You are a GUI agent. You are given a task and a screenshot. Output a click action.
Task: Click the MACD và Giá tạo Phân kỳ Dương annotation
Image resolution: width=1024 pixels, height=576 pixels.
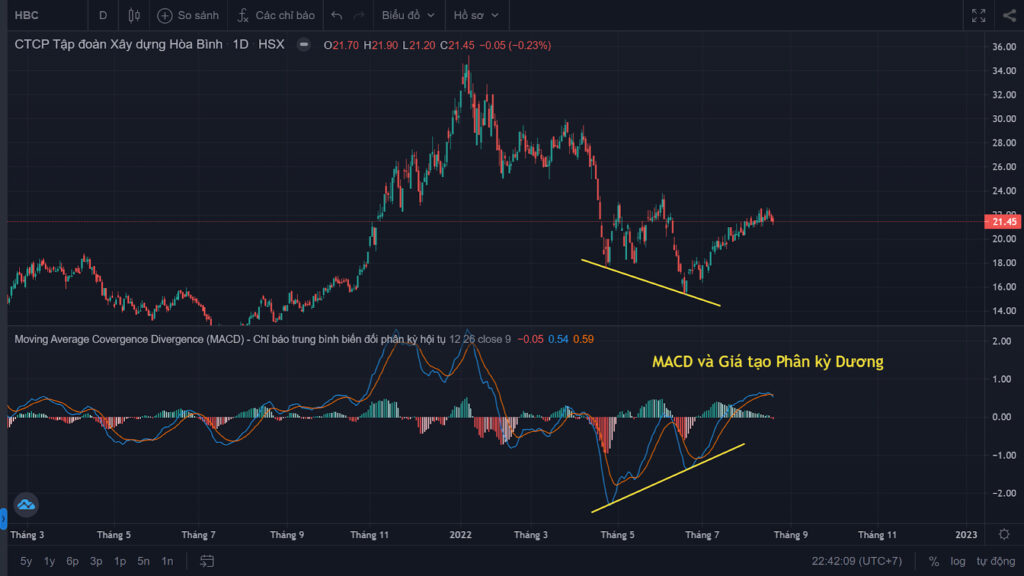(768, 362)
